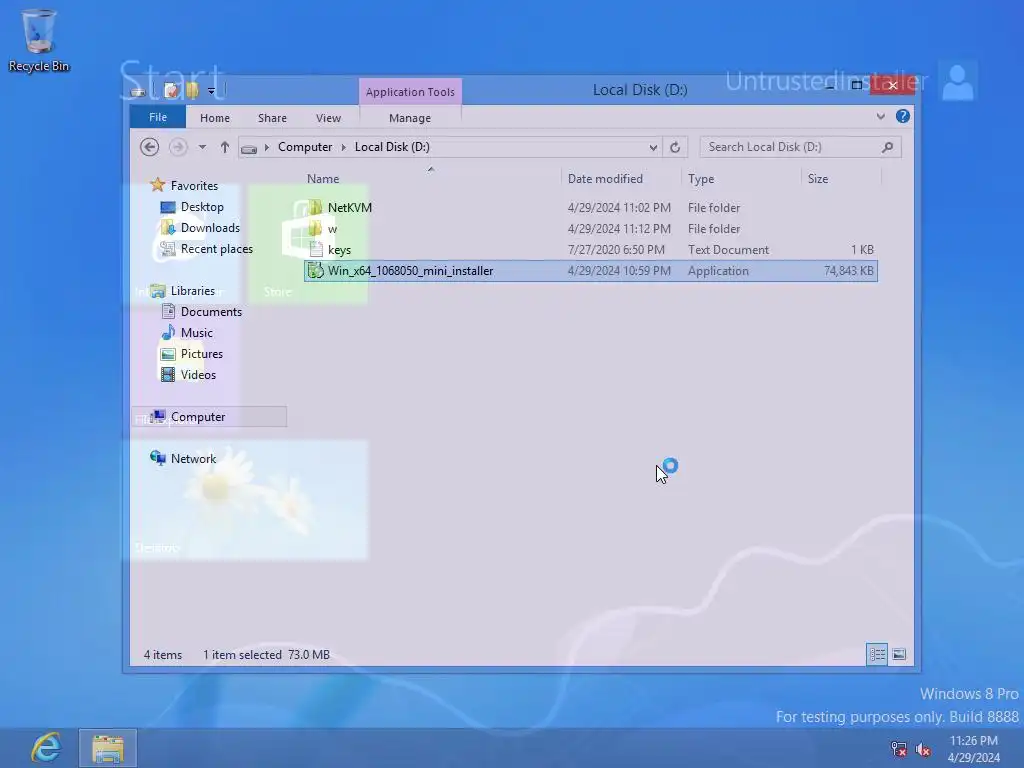Click the Properties quick access icon
The width and height of the screenshot is (1024, 768).
(172, 90)
